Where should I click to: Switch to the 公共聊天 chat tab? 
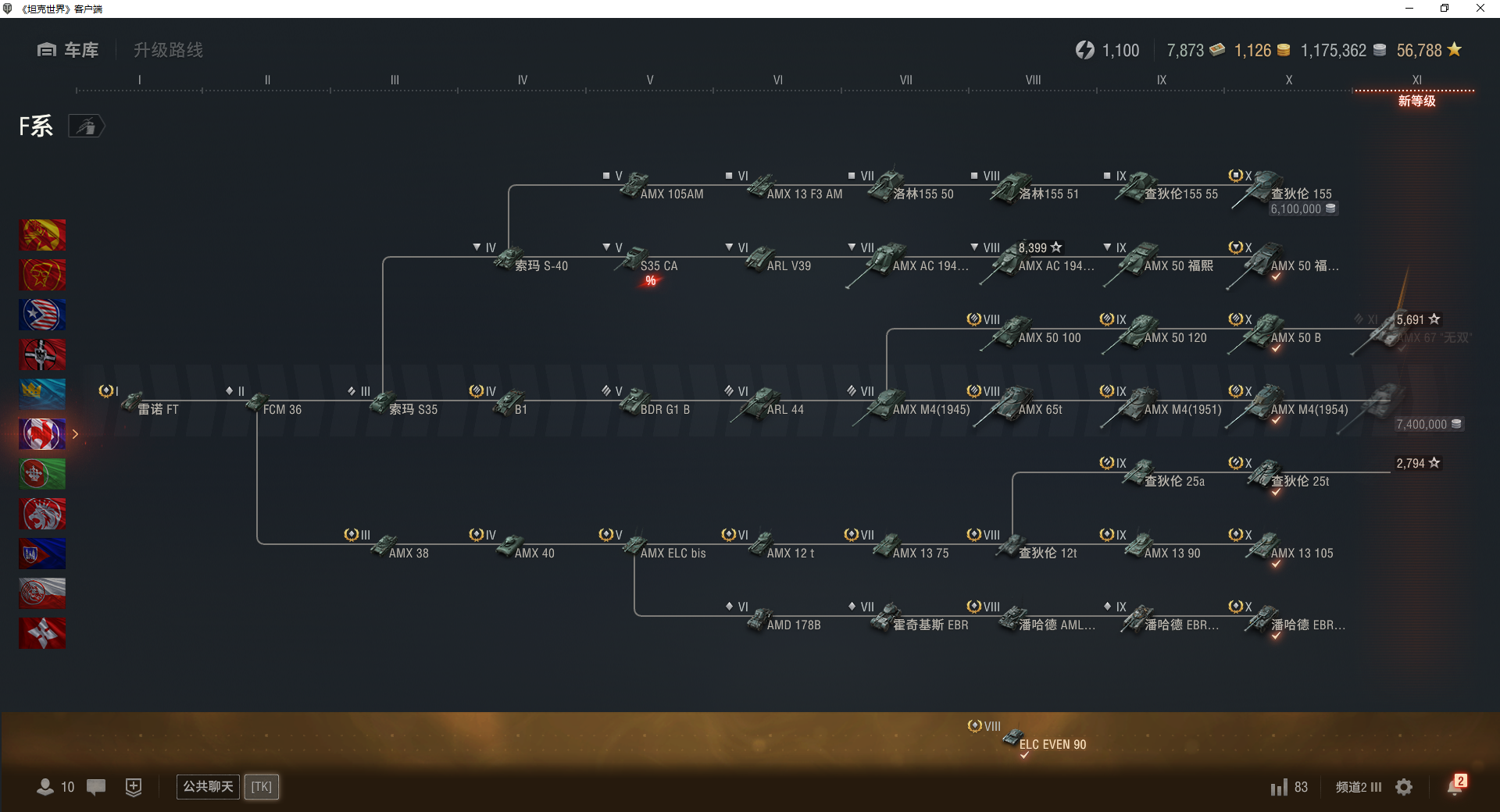click(208, 786)
